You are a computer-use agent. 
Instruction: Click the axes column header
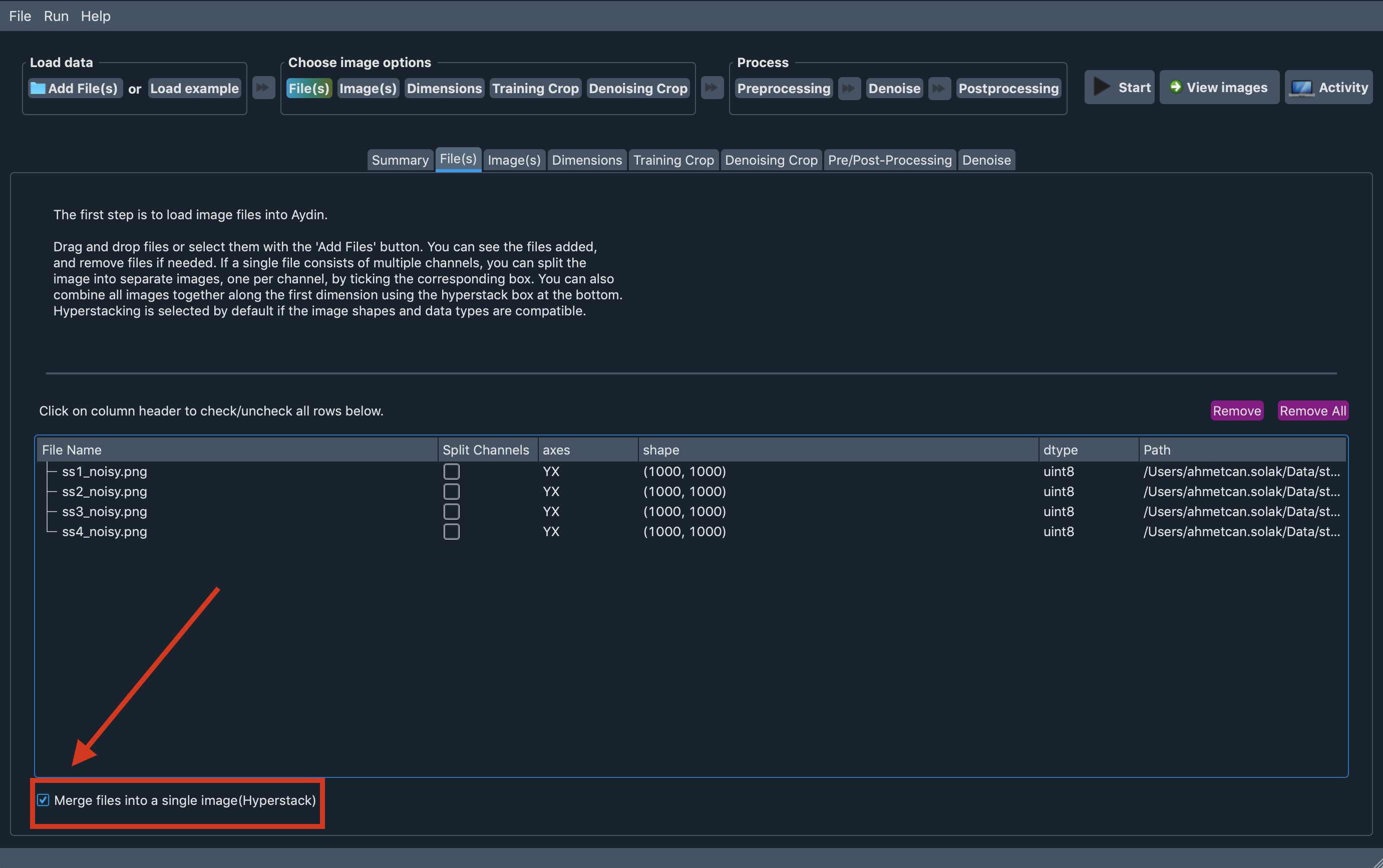coord(588,450)
